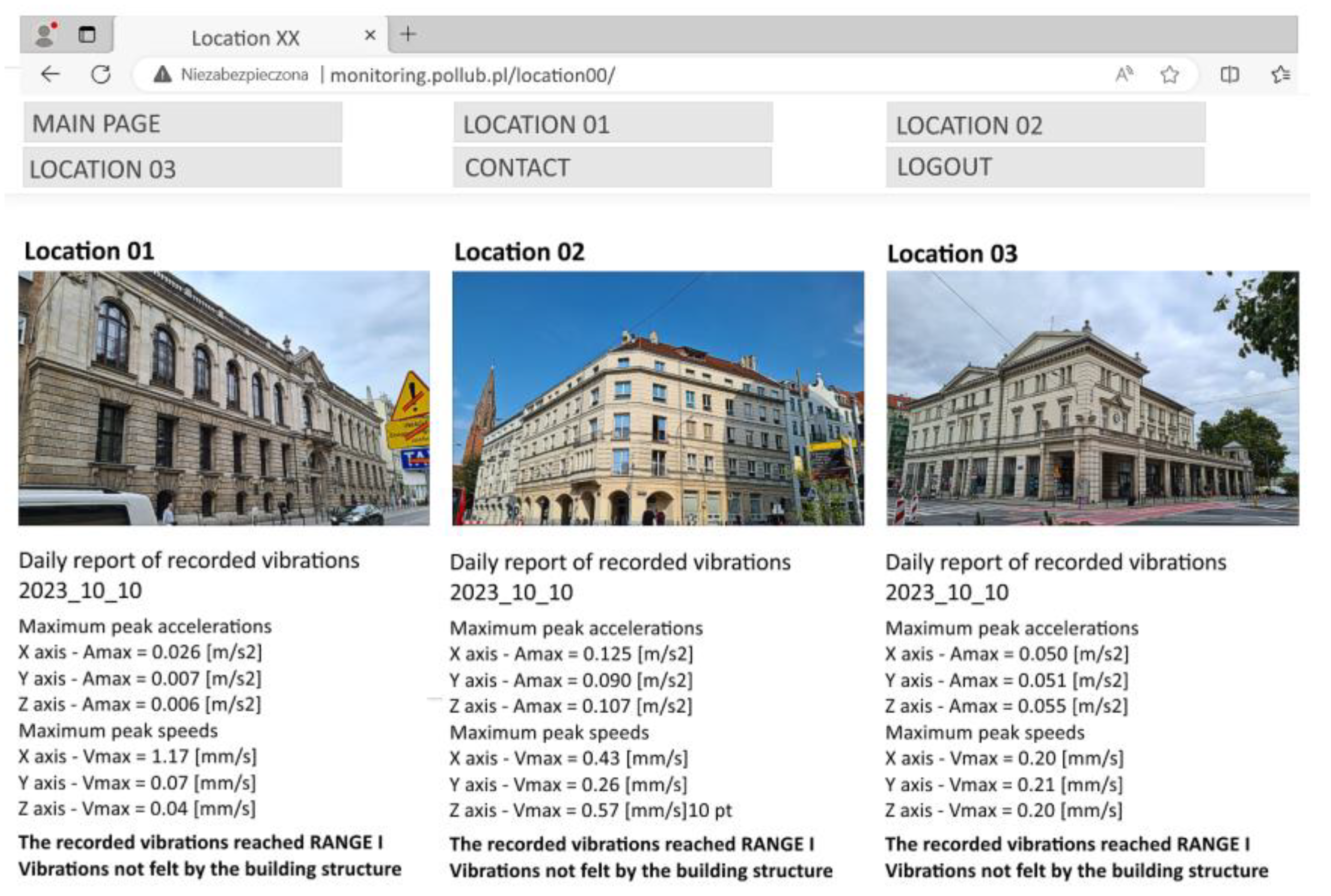Click the browser back arrow
This screenshot has height=896, width=1331.
50,74
